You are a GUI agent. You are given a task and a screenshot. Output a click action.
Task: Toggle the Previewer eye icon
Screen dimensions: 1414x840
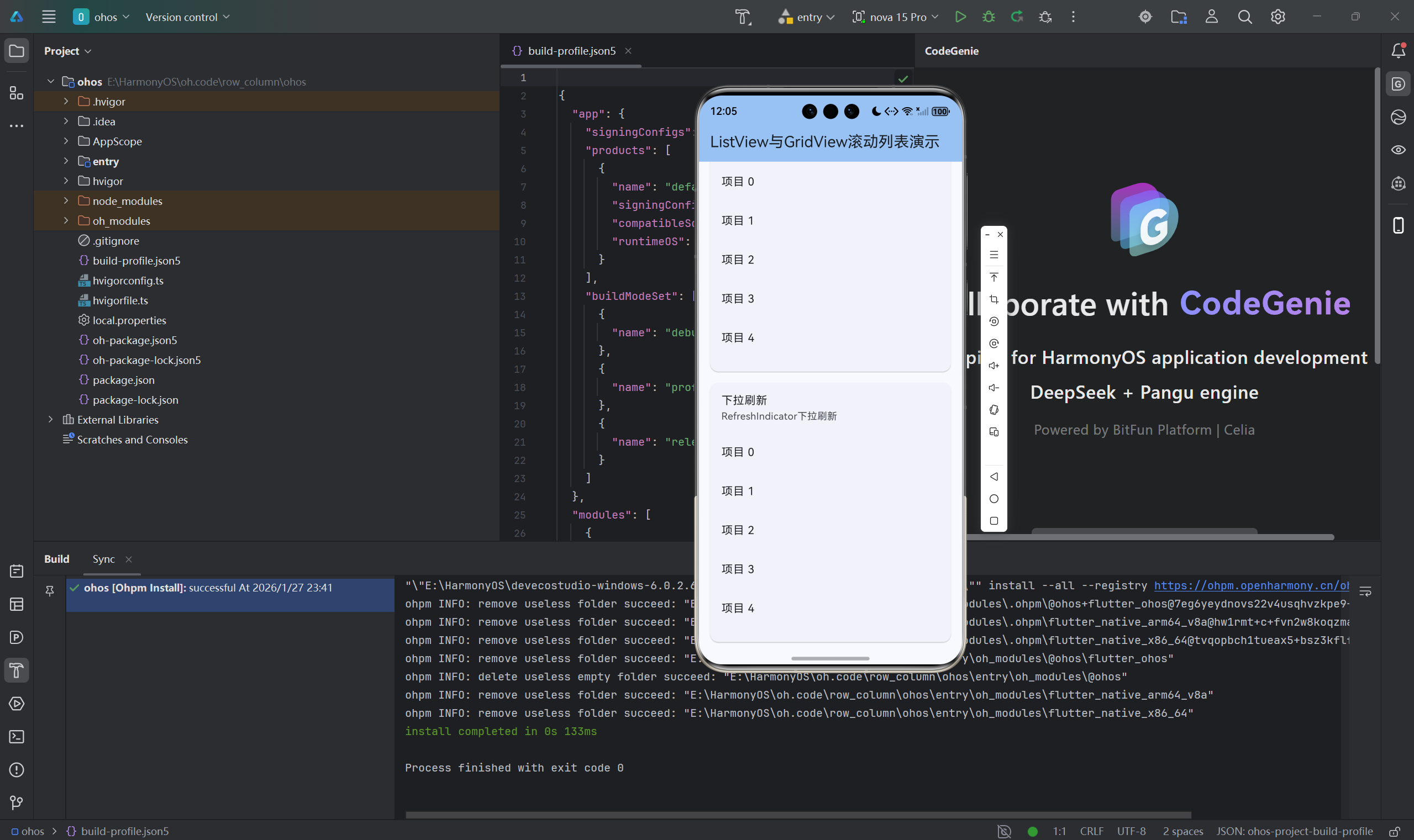1398,150
